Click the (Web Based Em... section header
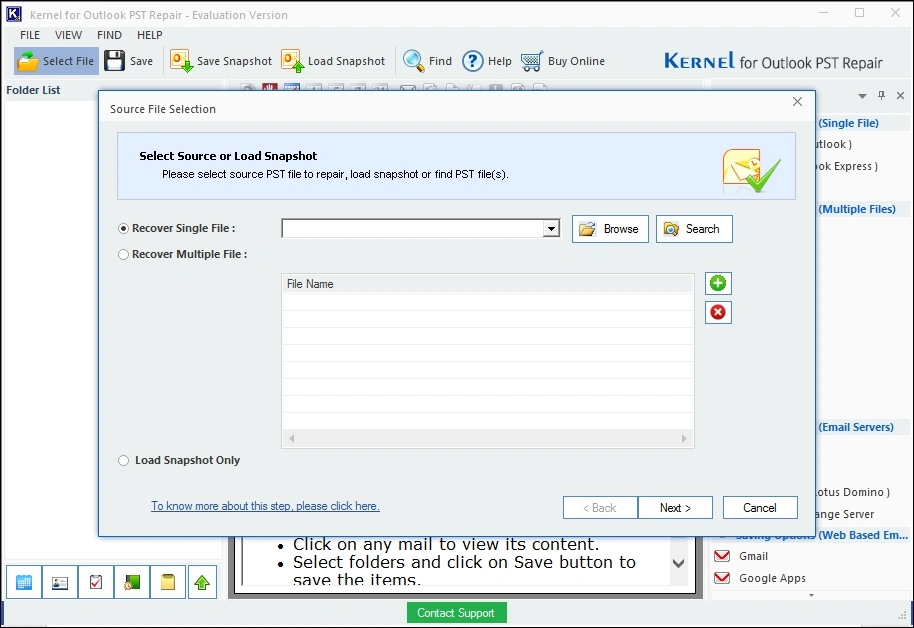 863,535
